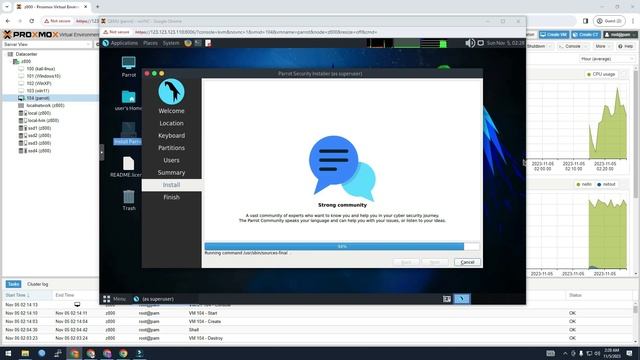640x360 pixels.
Task: Open README.license file icon on Parrot desktop
Action: click(128, 163)
